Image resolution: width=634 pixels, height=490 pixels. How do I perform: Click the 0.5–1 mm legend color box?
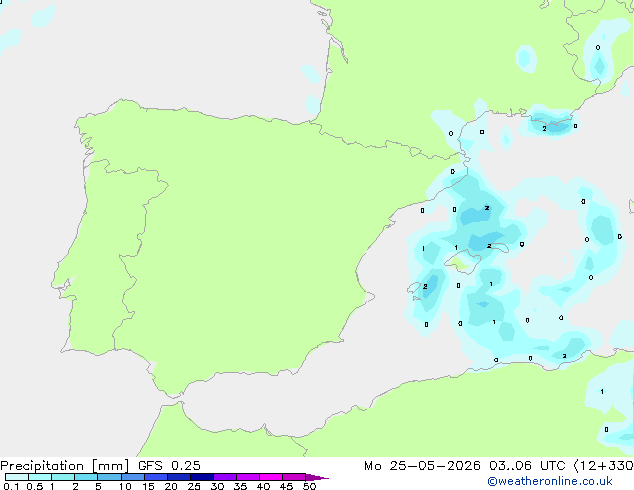(x=40, y=477)
